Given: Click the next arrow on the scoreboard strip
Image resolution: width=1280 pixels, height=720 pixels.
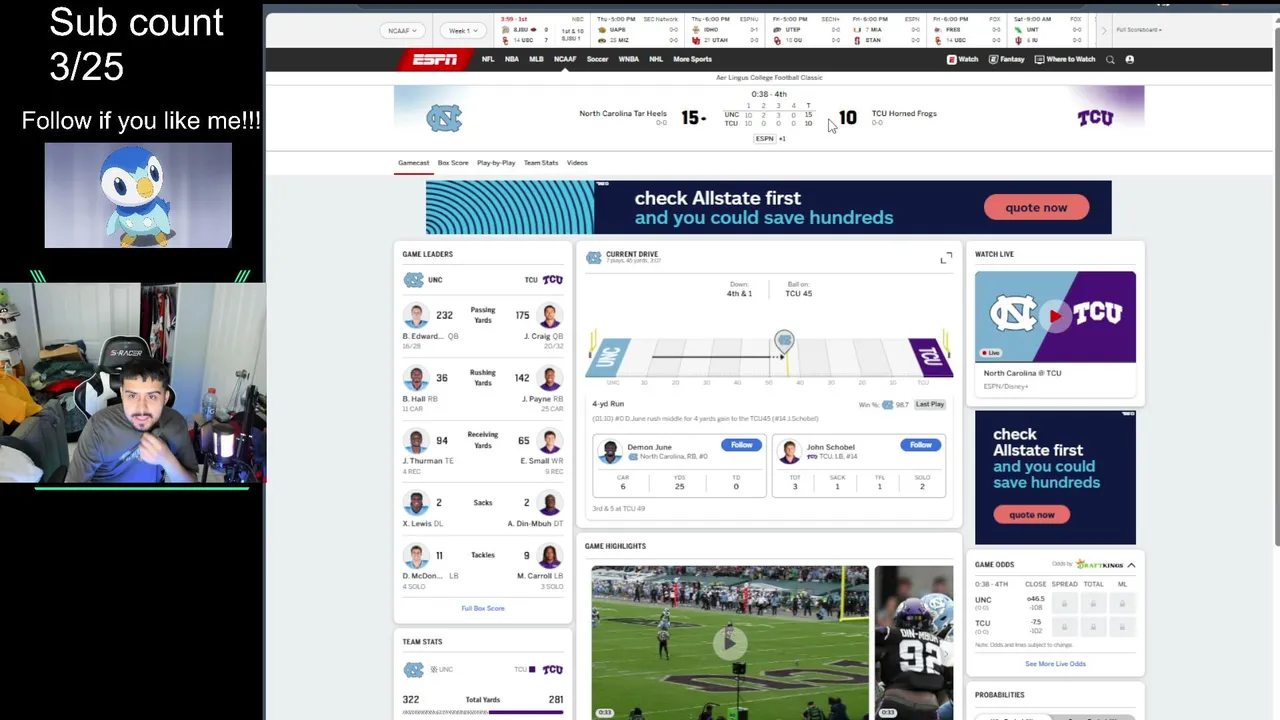Looking at the screenshot, I should (x=1103, y=31).
